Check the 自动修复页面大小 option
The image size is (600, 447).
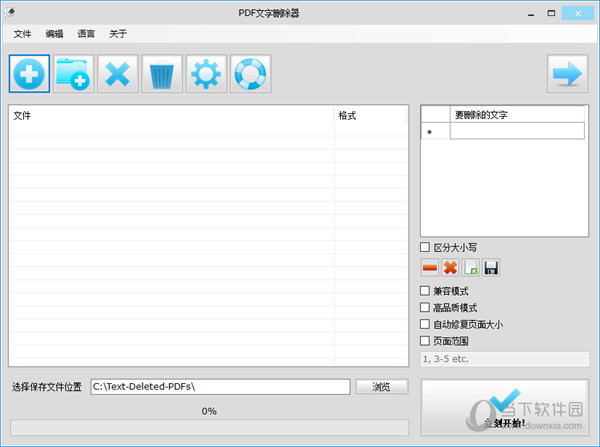point(425,324)
